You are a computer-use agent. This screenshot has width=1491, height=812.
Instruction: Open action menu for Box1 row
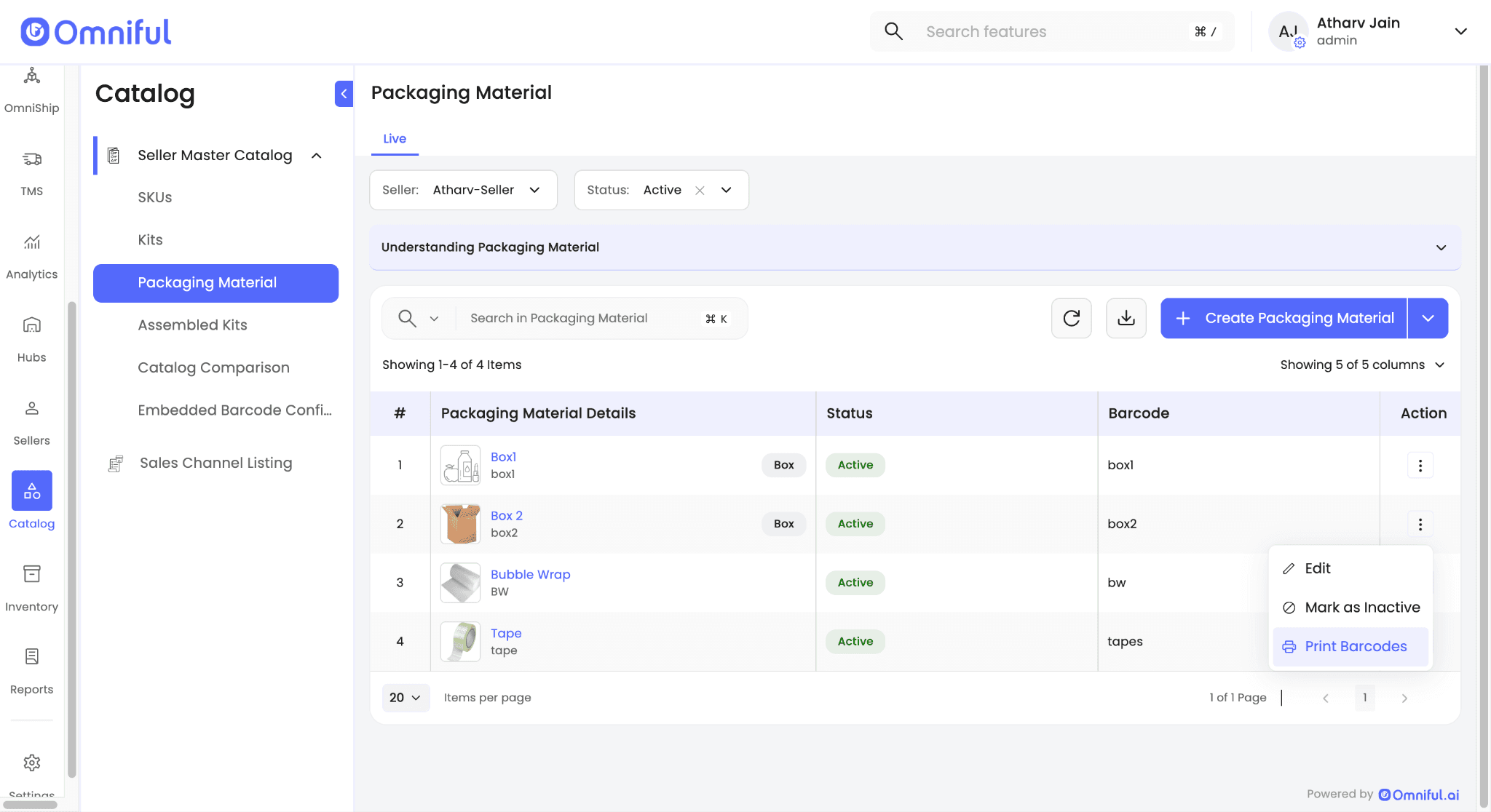pos(1420,465)
